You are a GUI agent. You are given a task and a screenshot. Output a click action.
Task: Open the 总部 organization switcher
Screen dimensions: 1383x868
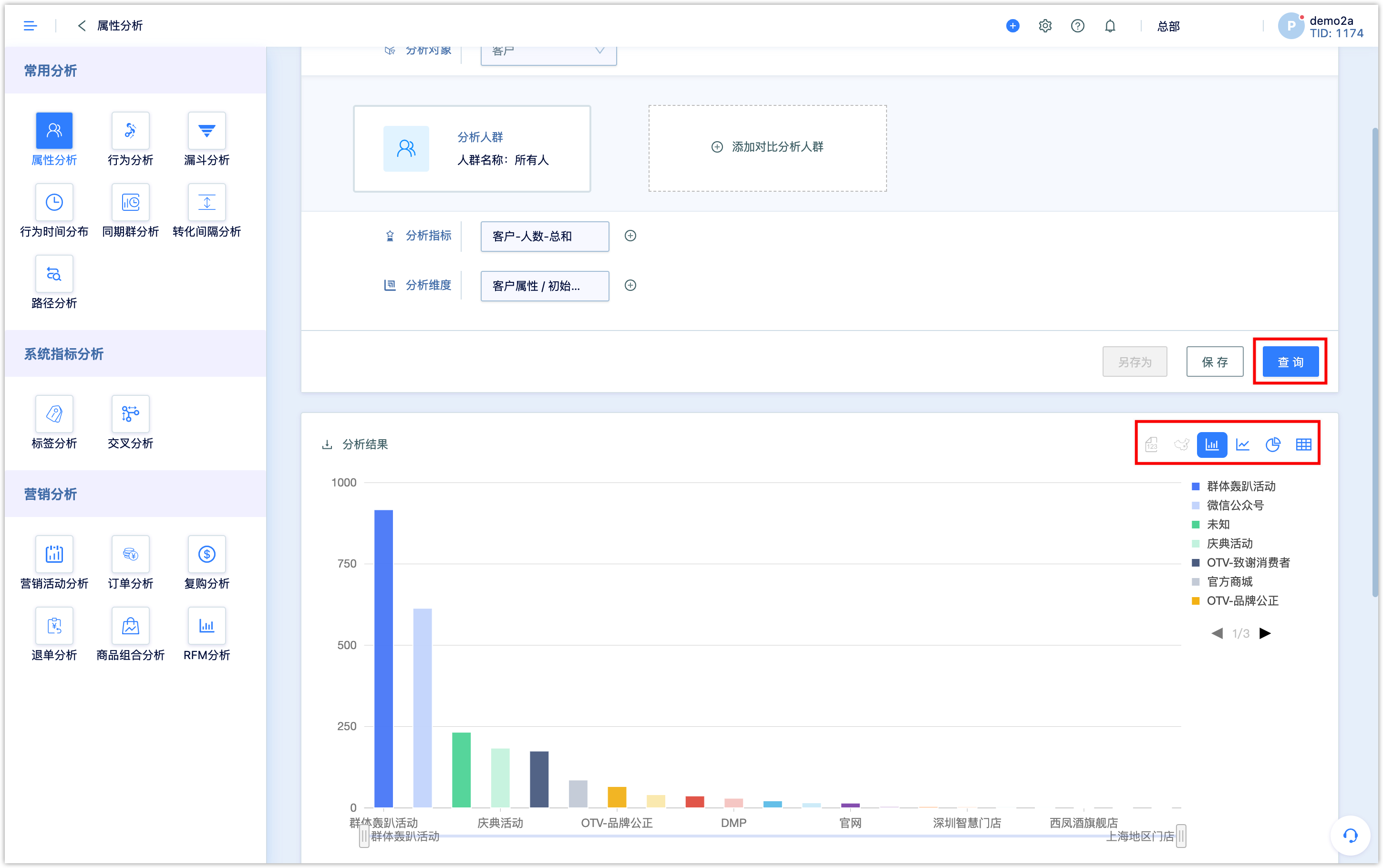tap(1168, 26)
